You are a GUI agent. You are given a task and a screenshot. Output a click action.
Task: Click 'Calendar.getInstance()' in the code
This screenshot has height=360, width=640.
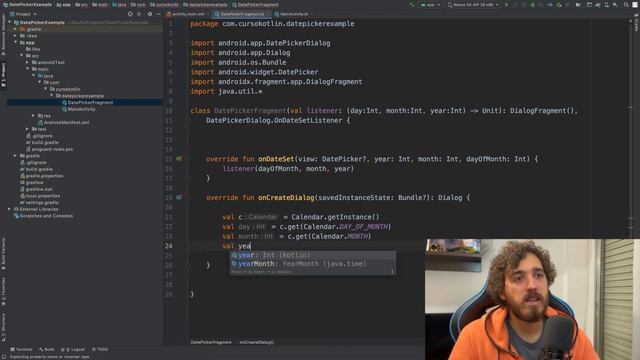click(x=335, y=217)
